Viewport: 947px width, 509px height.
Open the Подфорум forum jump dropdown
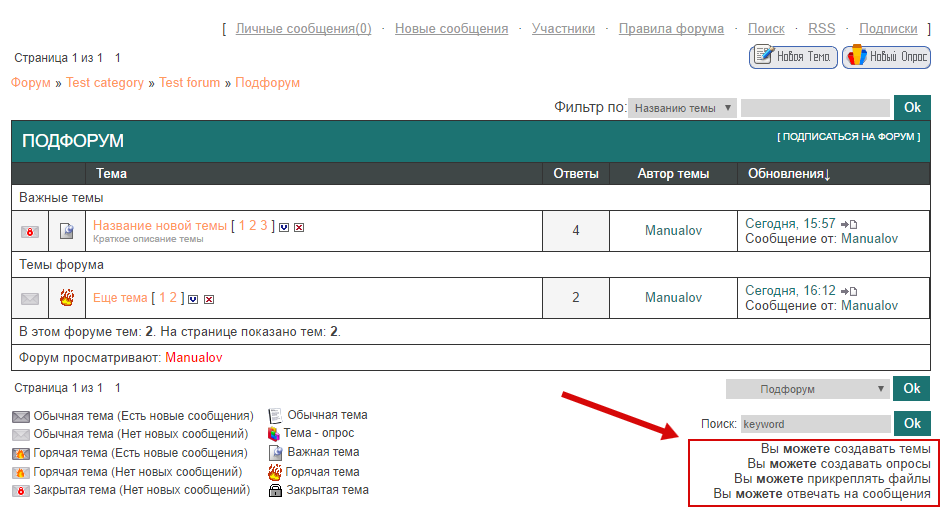point(807,389)
